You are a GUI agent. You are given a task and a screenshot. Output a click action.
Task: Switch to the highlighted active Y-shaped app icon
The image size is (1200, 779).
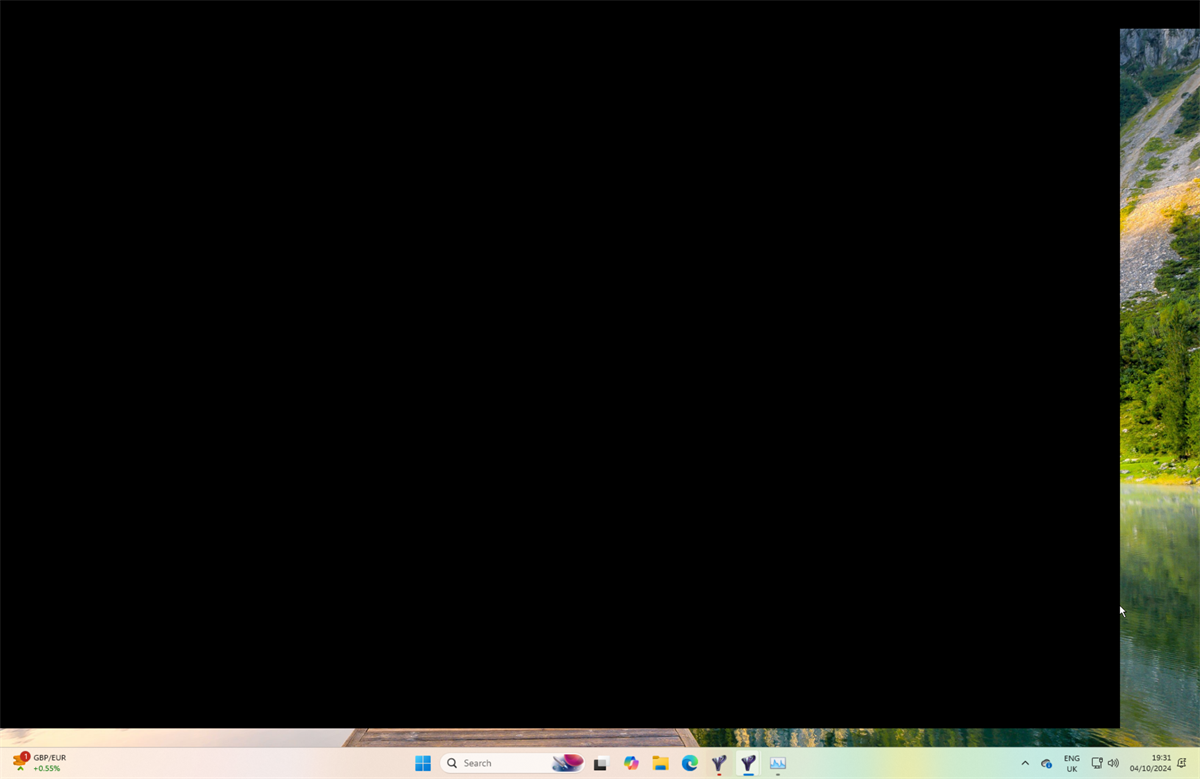pos(748,763)
